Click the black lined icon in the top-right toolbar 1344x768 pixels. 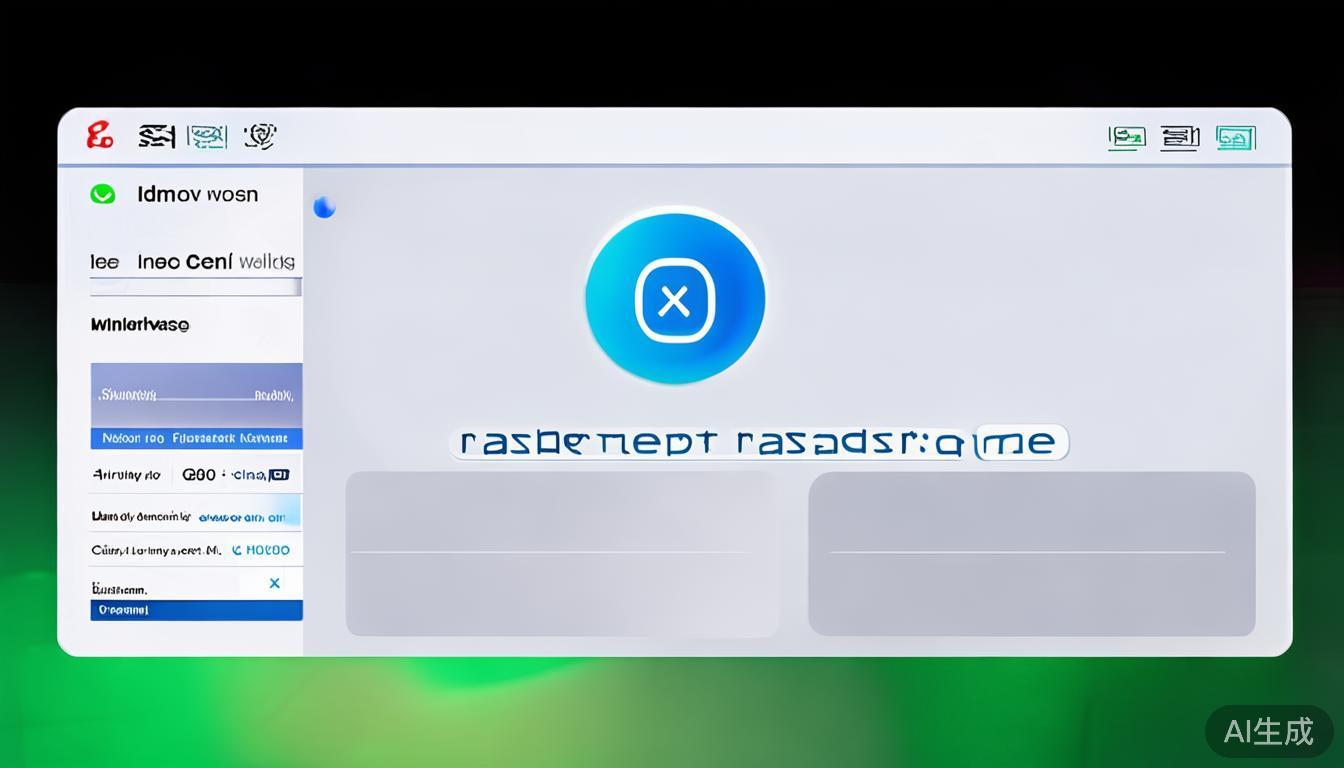pos(1180,138)
